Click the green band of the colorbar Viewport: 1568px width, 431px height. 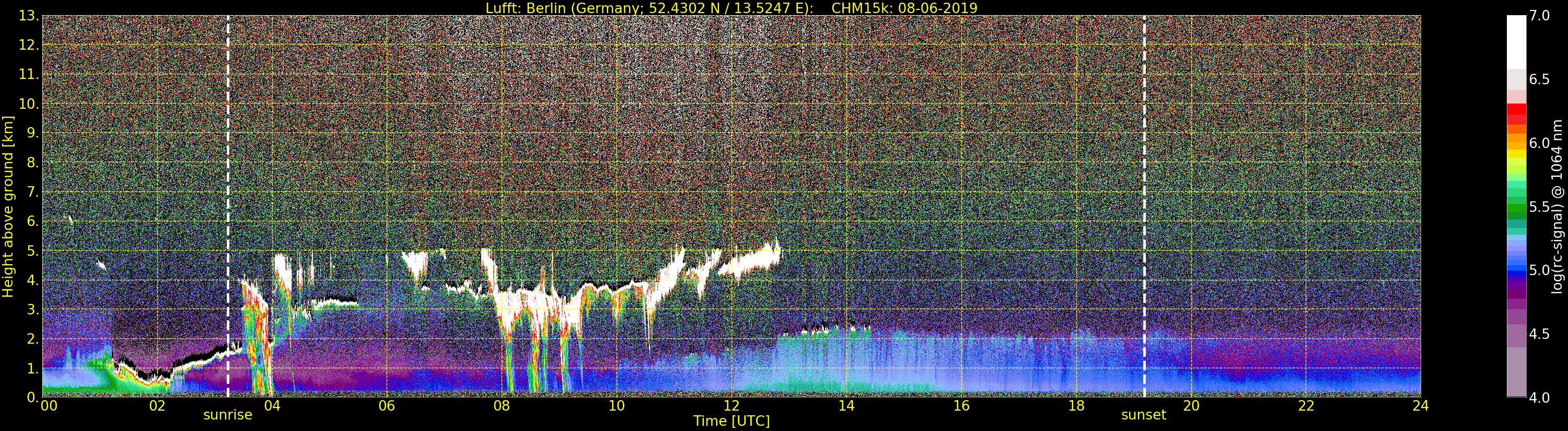(1516, 206)
